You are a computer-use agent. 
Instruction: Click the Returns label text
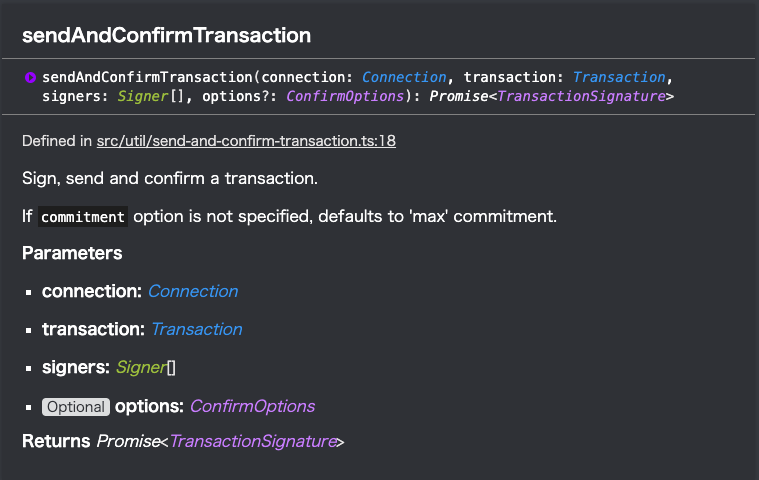pos(56,441)
